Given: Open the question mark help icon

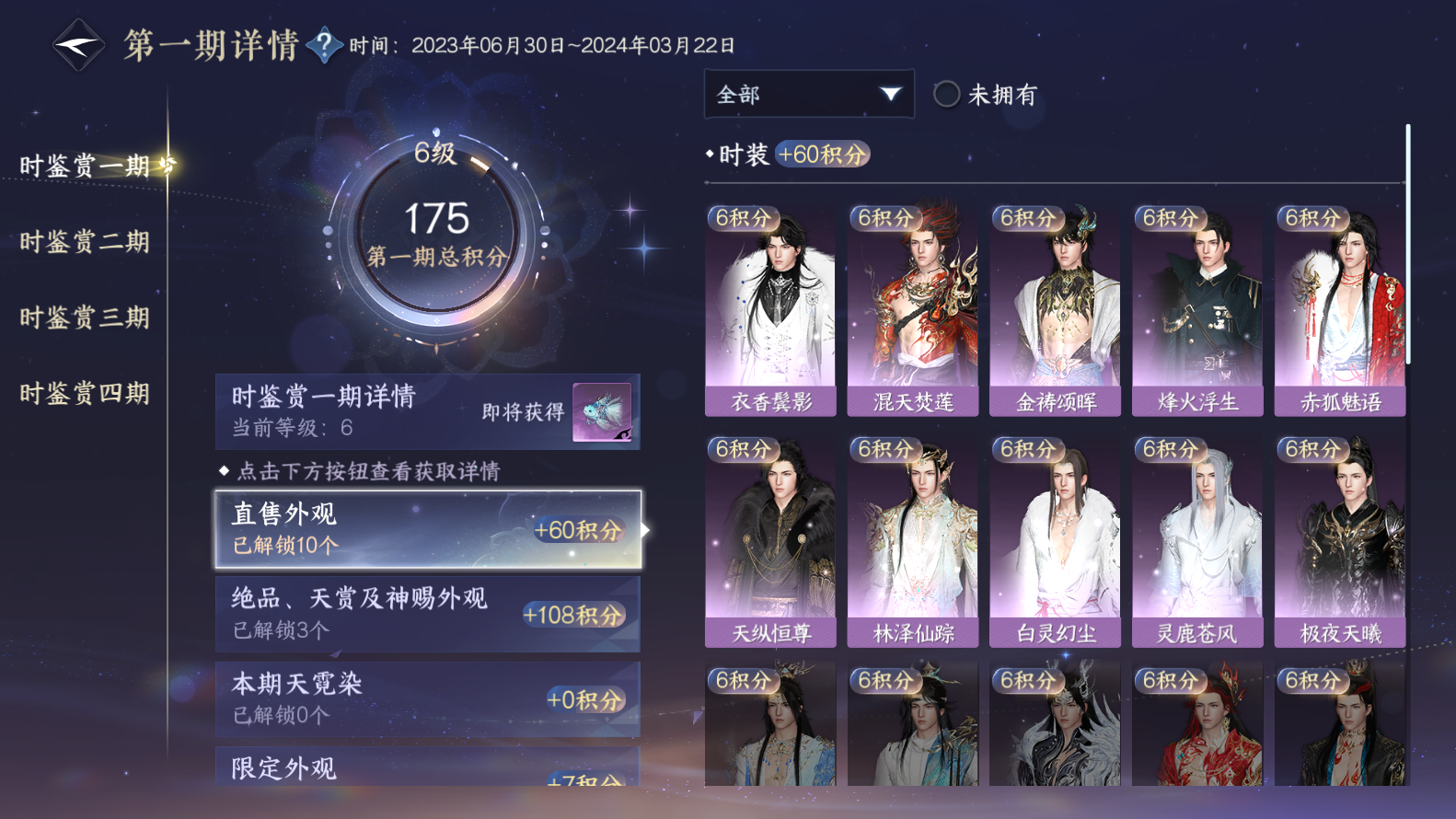Looking at the screenshot, I should click(324, 45).
